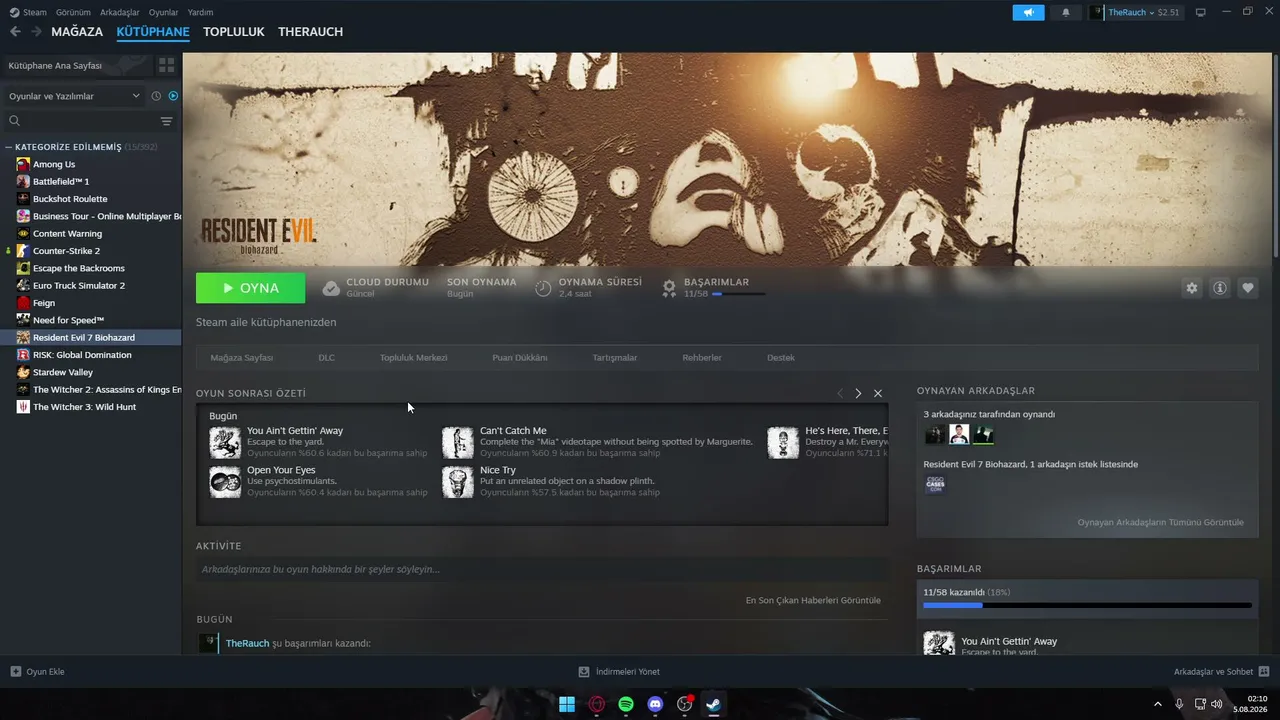Open OBS Studio from the taskbar

click(x=684, y=704)
